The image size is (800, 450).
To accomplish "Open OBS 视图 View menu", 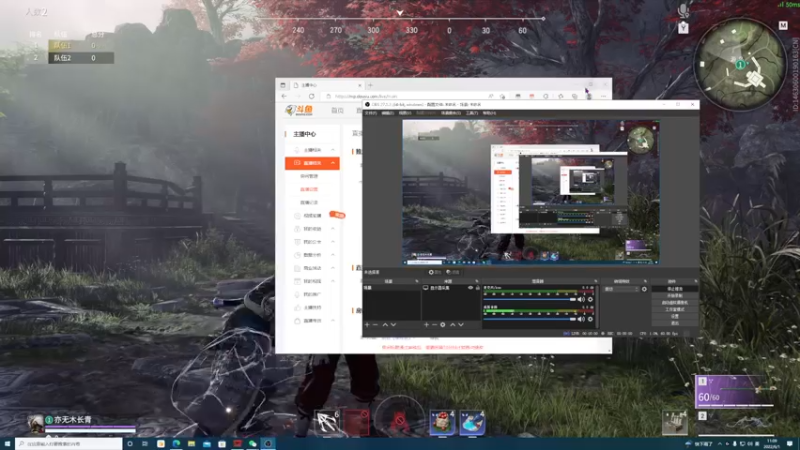I will pos(405,113).
